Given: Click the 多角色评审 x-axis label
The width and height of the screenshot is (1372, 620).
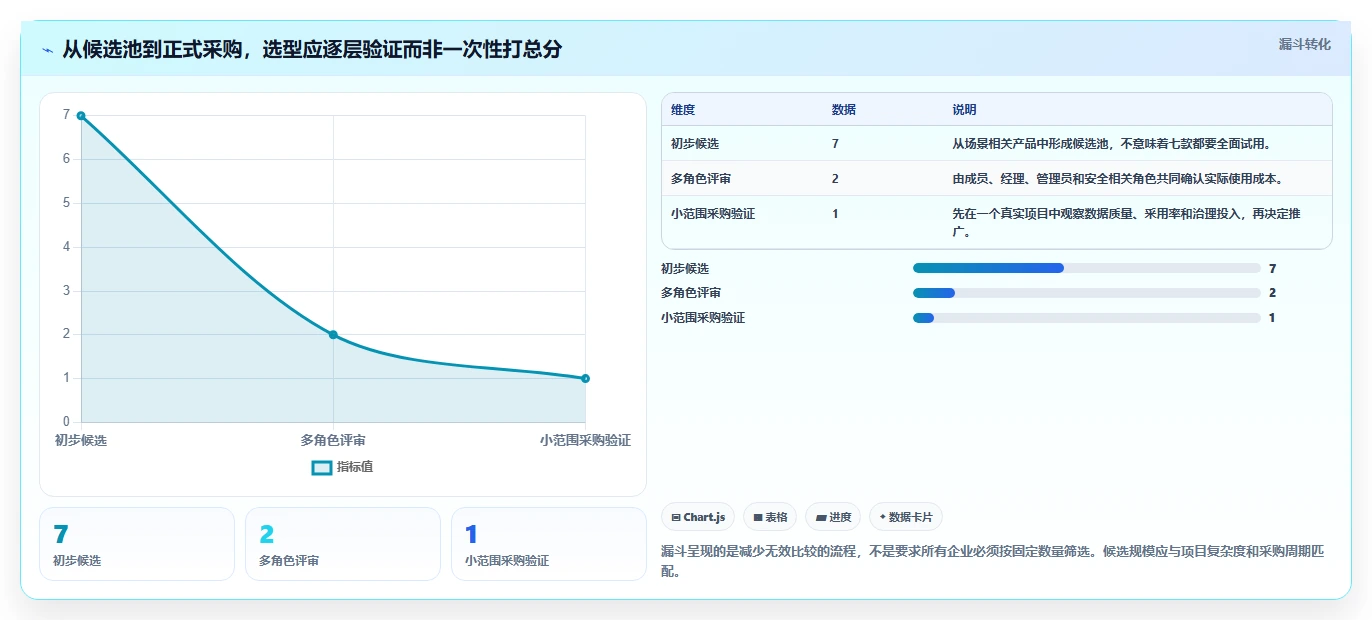Looking at the screenshot, I should 333,440.
